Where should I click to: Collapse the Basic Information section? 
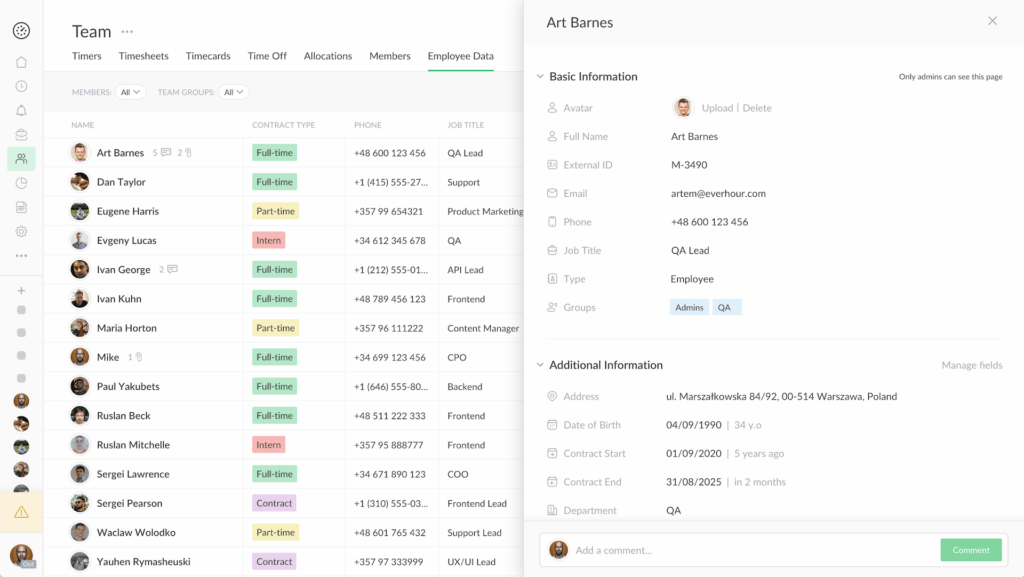[540, 76]
